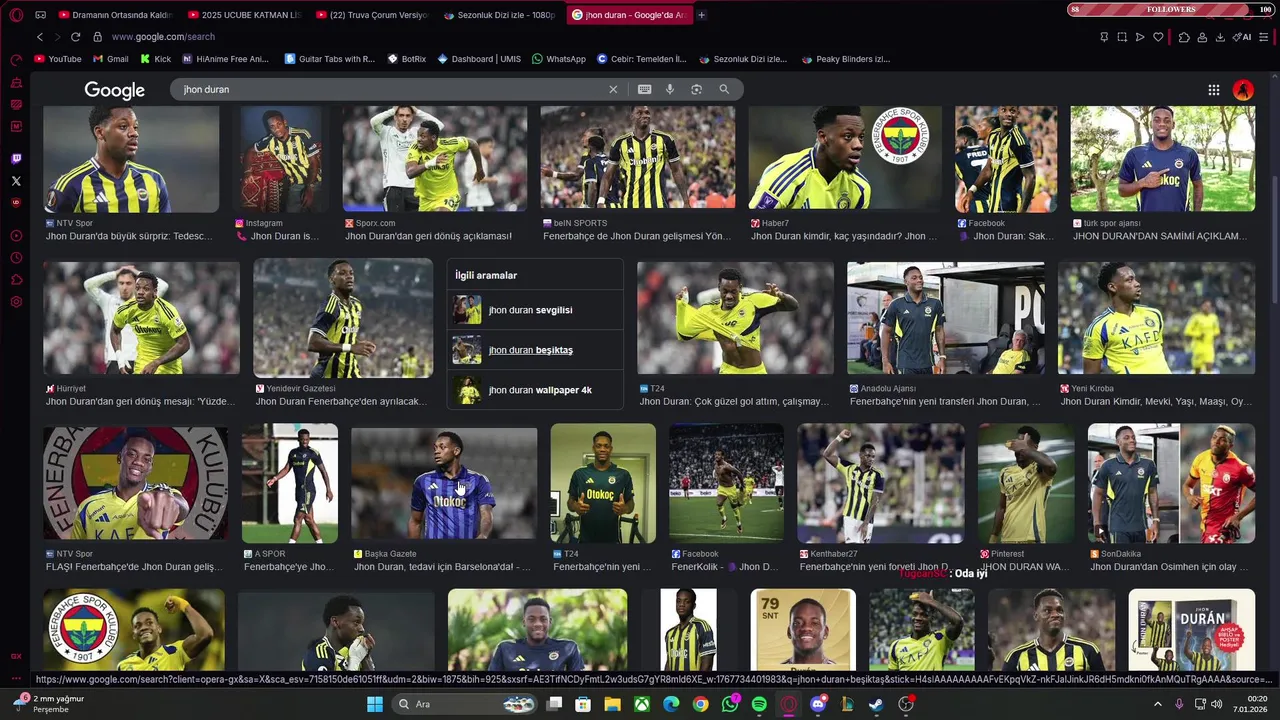Screen dimensions: 1280x720
Task: Select related search jhon duran sevgilisi
Action: click(x=535, y=310)
